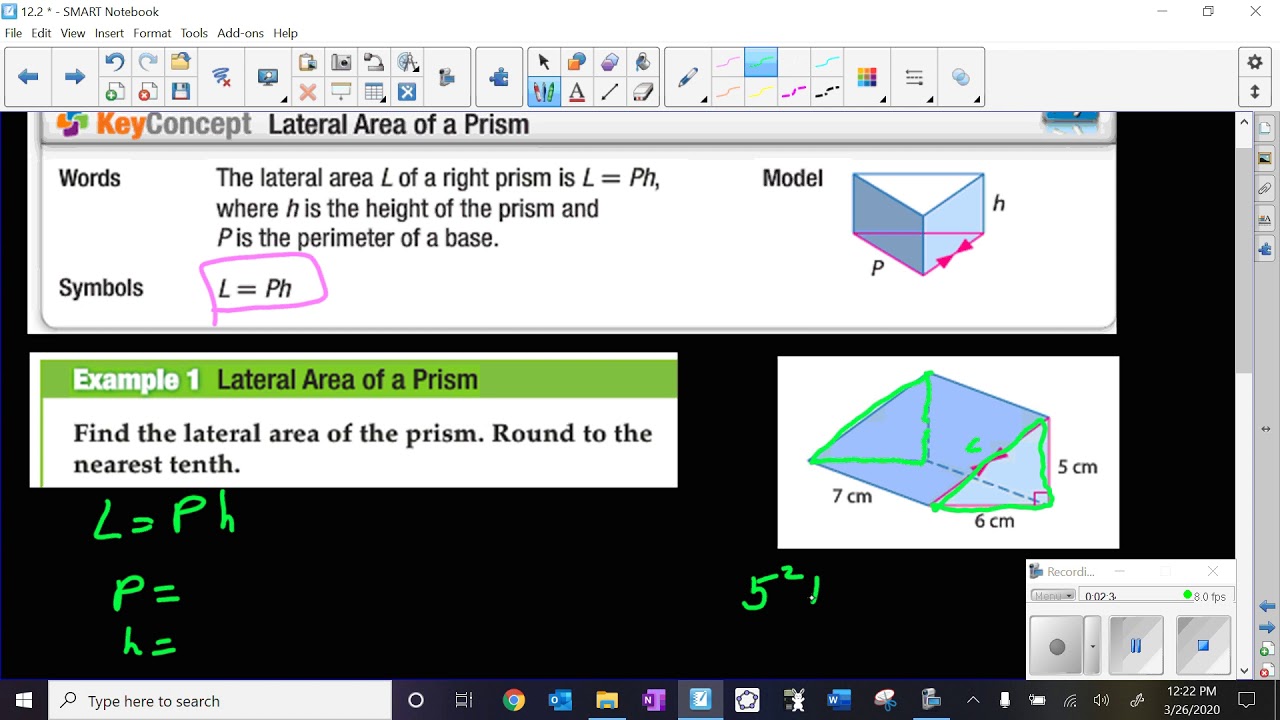Open the Menu dropdown in Recording window

(1053, 596)
